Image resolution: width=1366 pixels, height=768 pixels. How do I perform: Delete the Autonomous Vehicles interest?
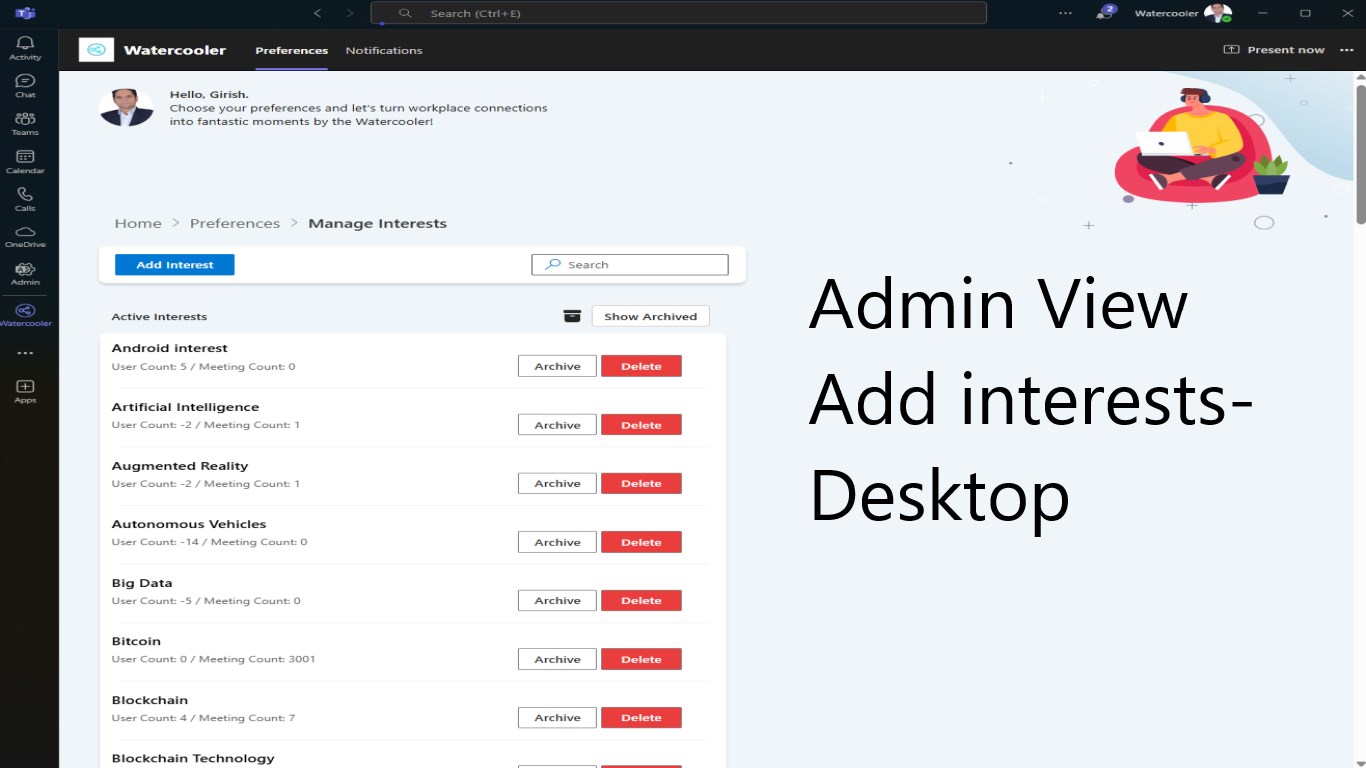coord(641,542)
